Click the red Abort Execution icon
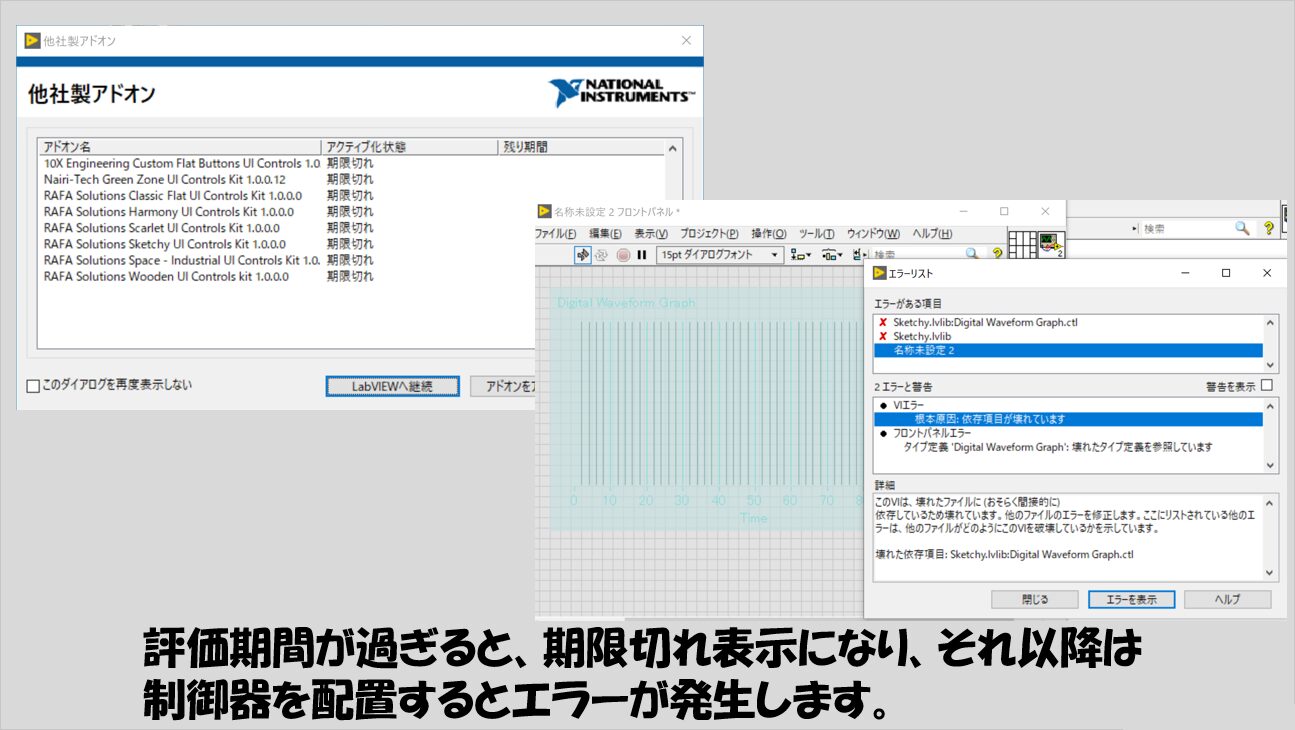Viewport: 1295px width, 730px height. point(623,254)
